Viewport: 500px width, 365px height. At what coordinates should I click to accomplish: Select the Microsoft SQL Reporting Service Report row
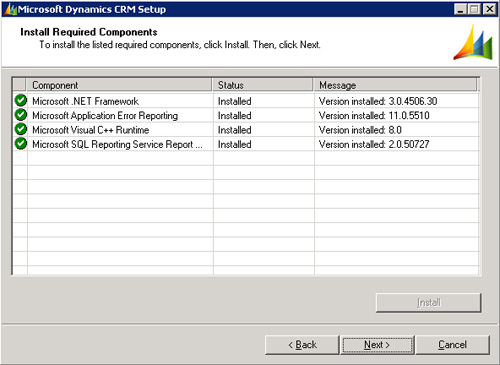pos(246,144)
